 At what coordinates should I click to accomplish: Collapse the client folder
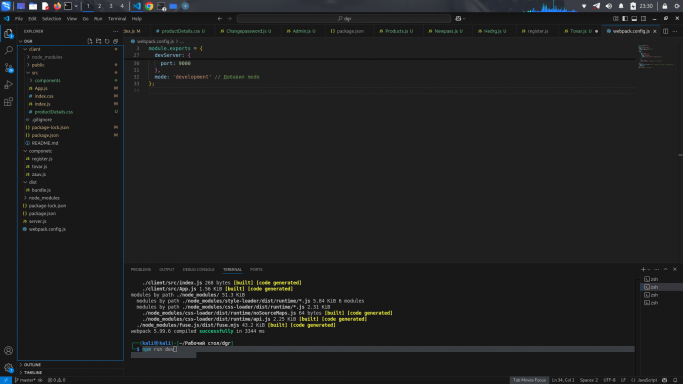click(70, 49)
